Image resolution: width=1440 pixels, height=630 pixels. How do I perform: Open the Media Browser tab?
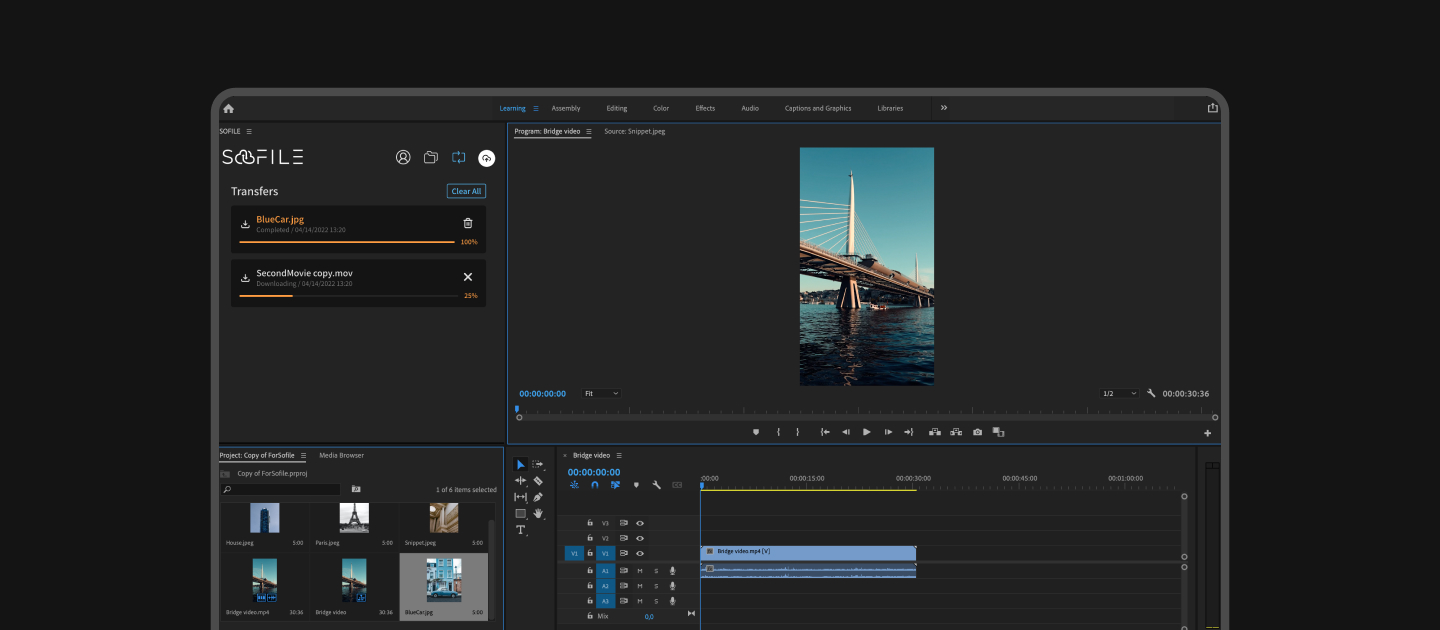341,455
